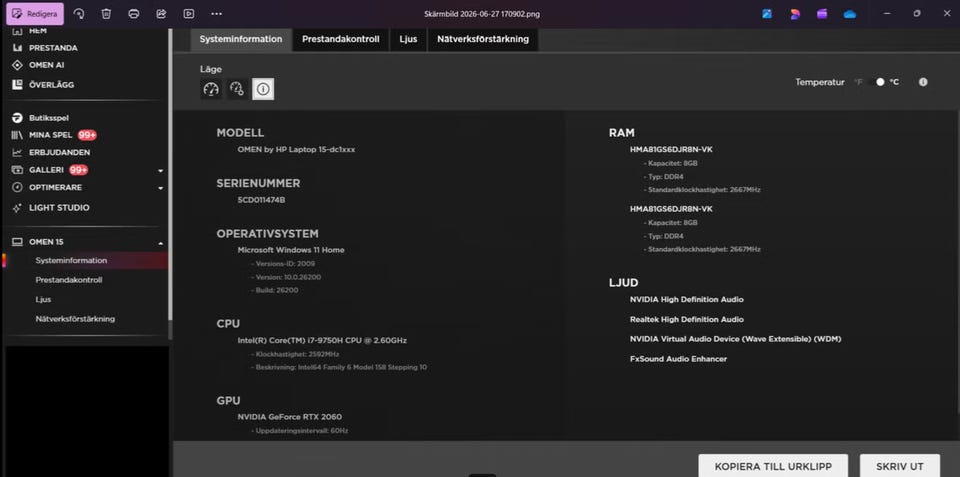The width and height of the screenshot is (960, 477).
Task: Click the FxSound Audio Enhancer entry
Action: [x=678, y=359]
